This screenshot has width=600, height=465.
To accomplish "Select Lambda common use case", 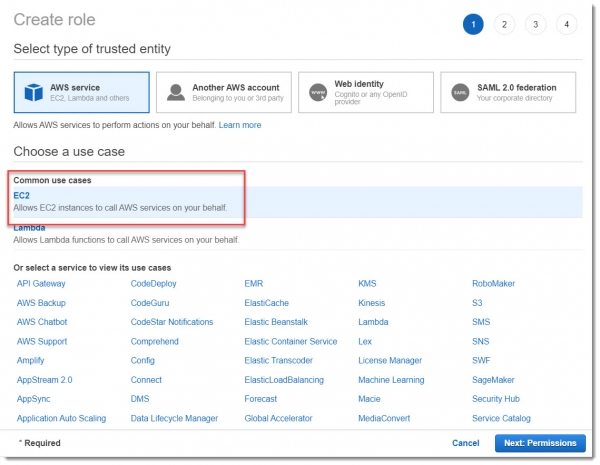I will click(29, 228).
